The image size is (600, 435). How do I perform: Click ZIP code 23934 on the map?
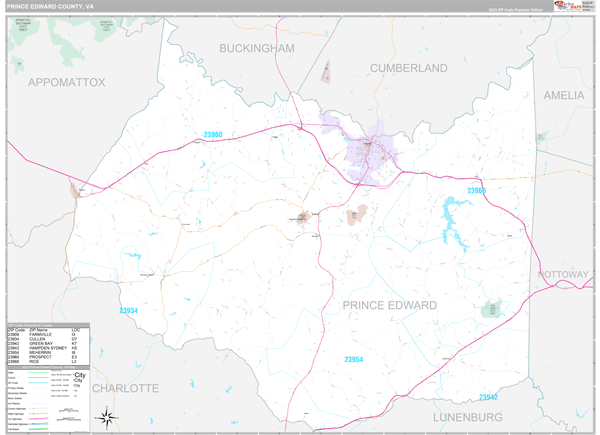pyautogui.click(x=128, y=311)
